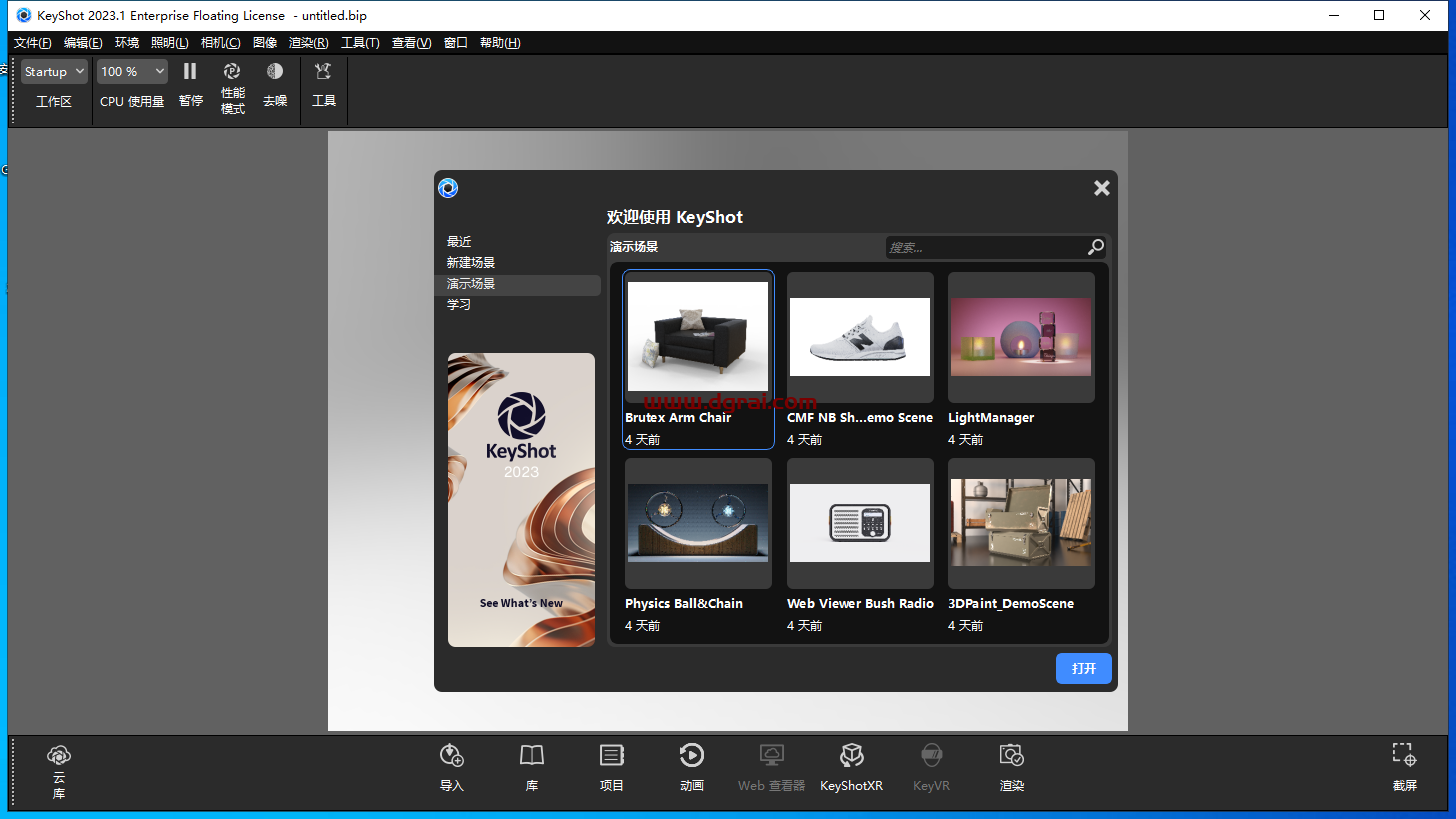
Task: Expand the CPU usage percentage dropdown
Action: (131, 71)
